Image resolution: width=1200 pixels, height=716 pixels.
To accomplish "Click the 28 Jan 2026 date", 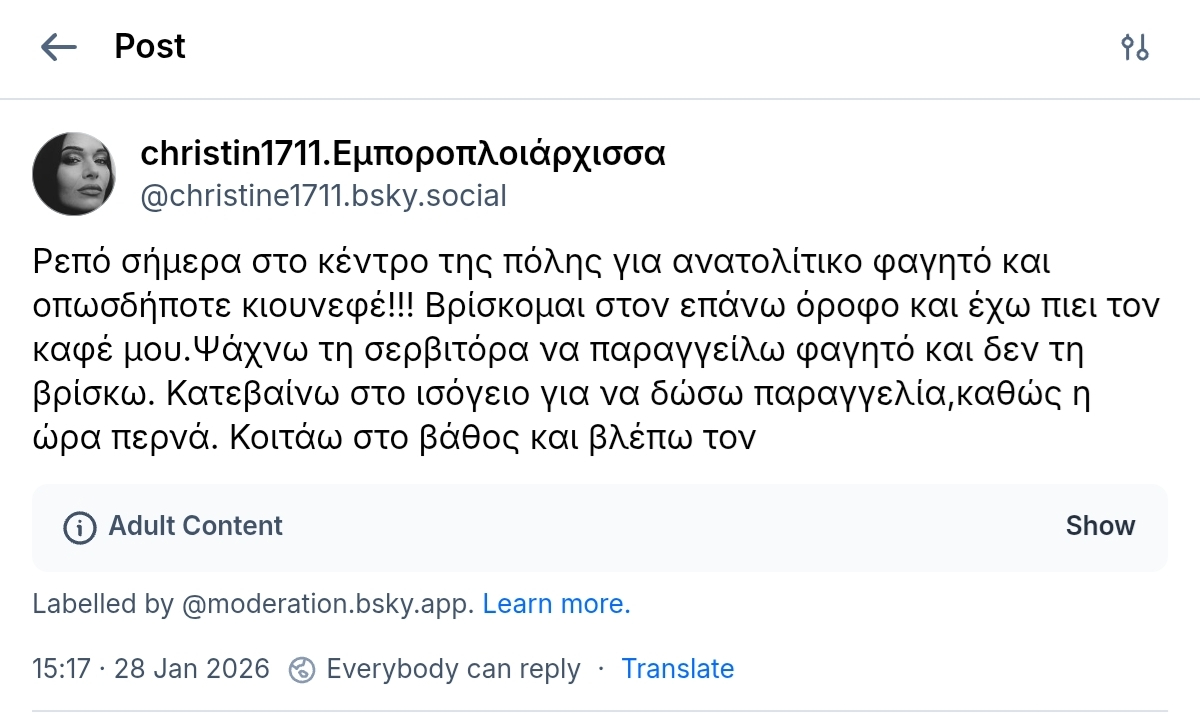I will (192, 669).
